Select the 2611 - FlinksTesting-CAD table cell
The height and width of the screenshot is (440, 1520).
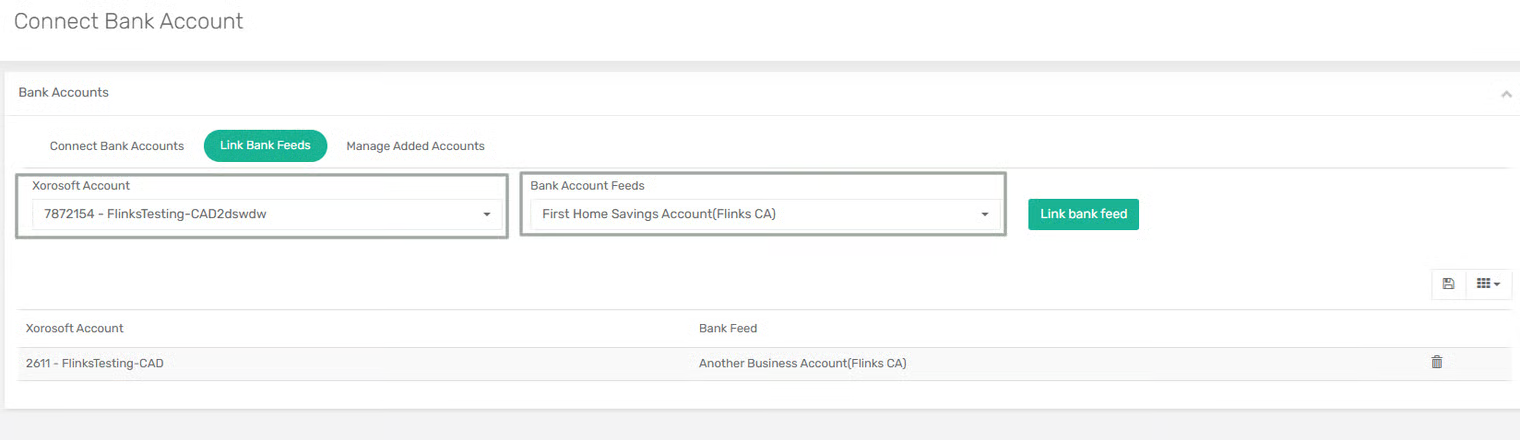click(95, 364)
